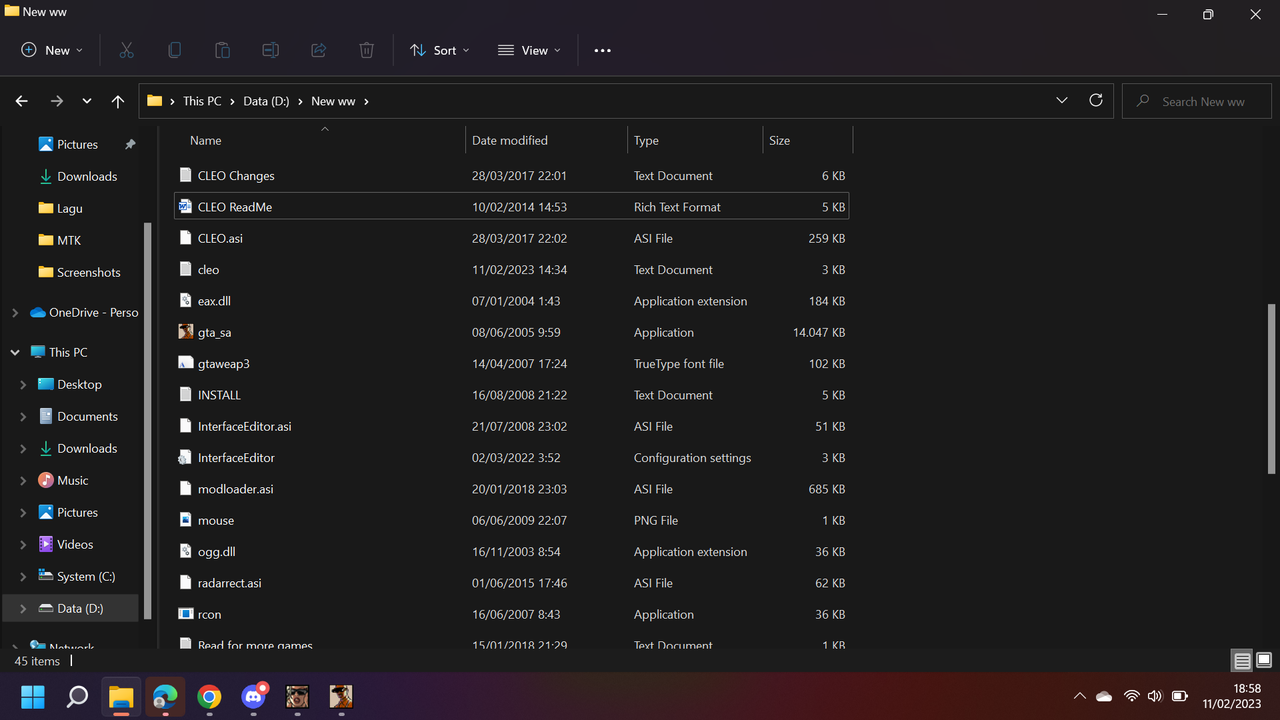1280x720 pixels.
Task: Open the Sort dropdown menu
Action: pyautogui.click(x=440, y=50)
